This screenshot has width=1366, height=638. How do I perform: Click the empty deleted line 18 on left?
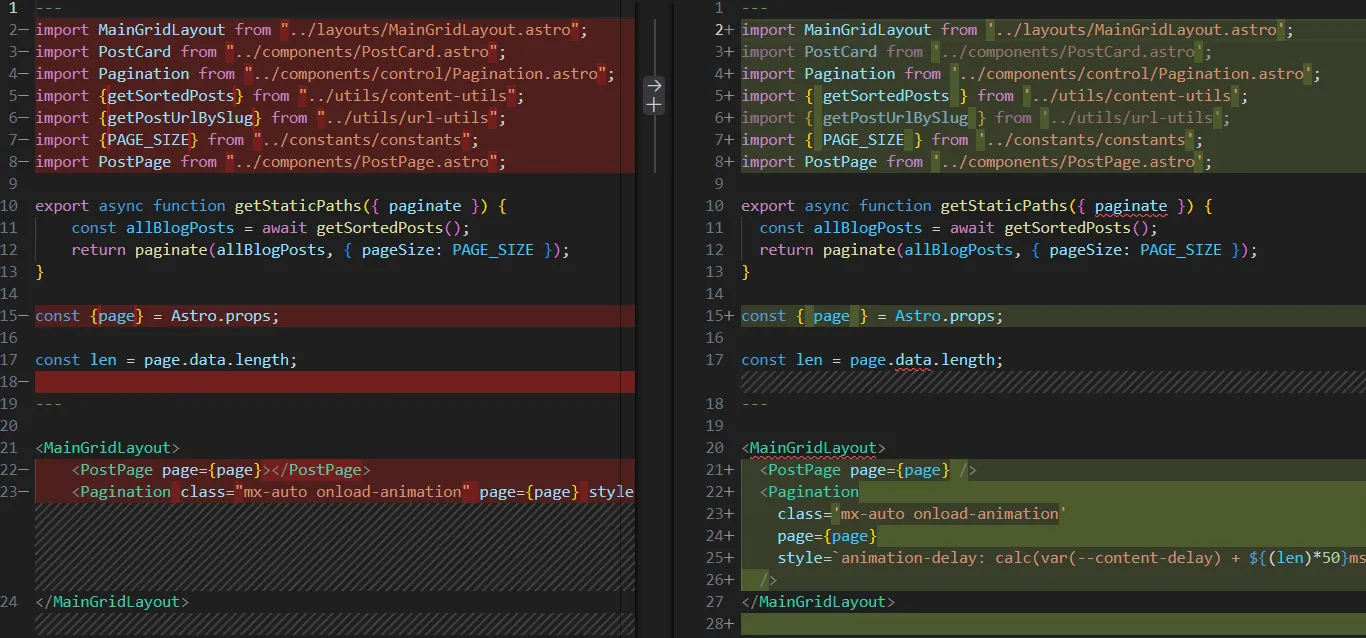click(x=330, y=382)
